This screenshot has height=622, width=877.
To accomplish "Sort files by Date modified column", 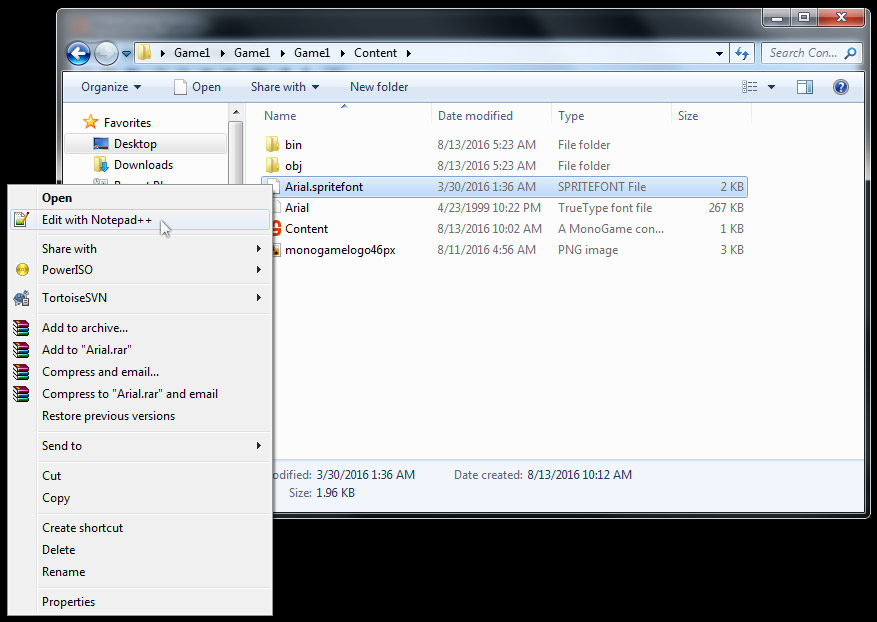I will point(475,116).
